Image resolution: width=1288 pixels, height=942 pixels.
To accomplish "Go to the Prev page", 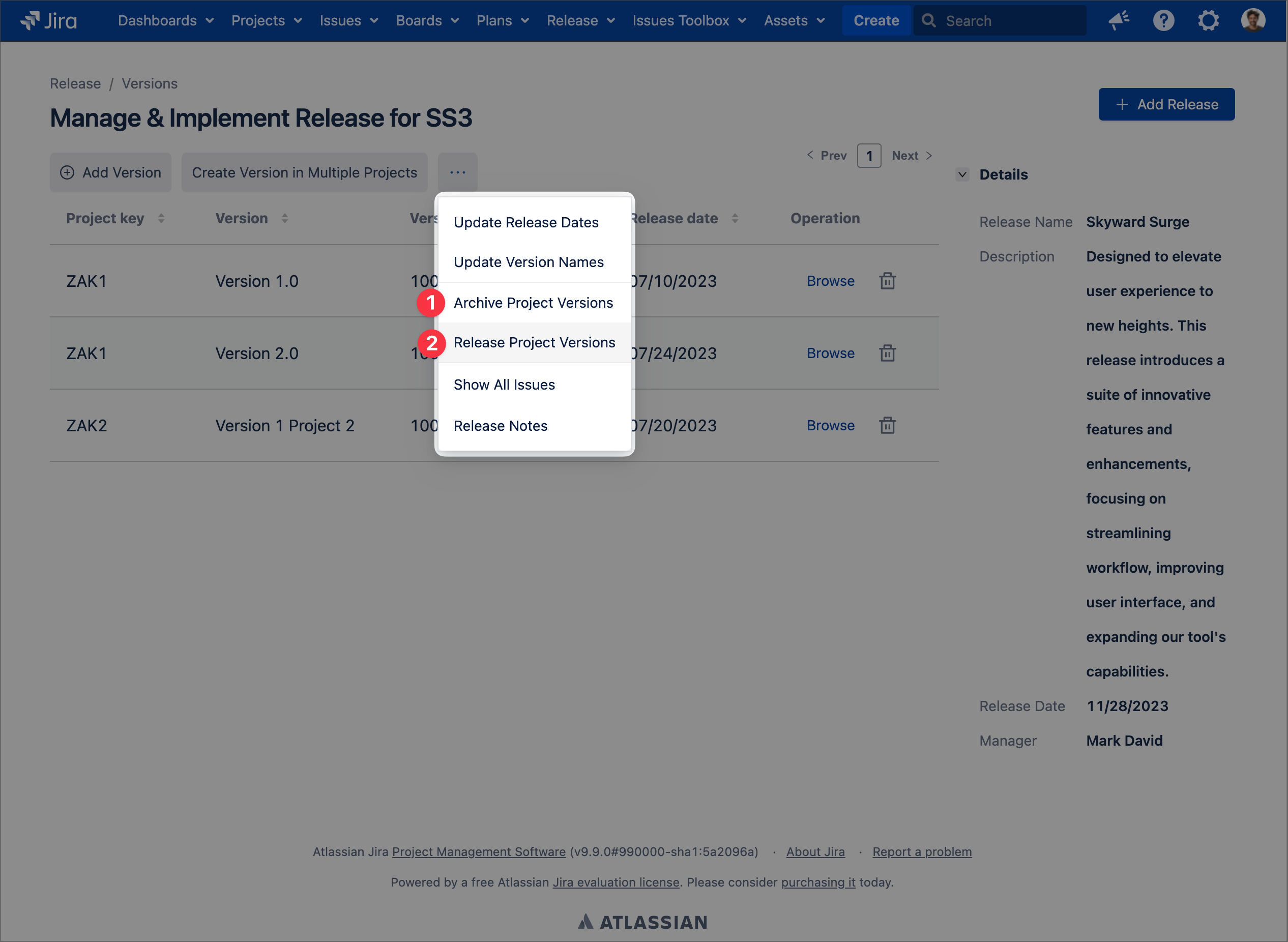I will [x=826, y=155].
